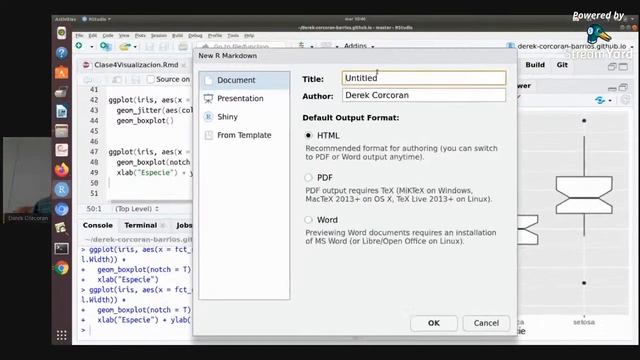Image resolution: width=640 pixels, height=360 pixels.
Task: Click the Create a Project icon
Action: coord(106,46)
